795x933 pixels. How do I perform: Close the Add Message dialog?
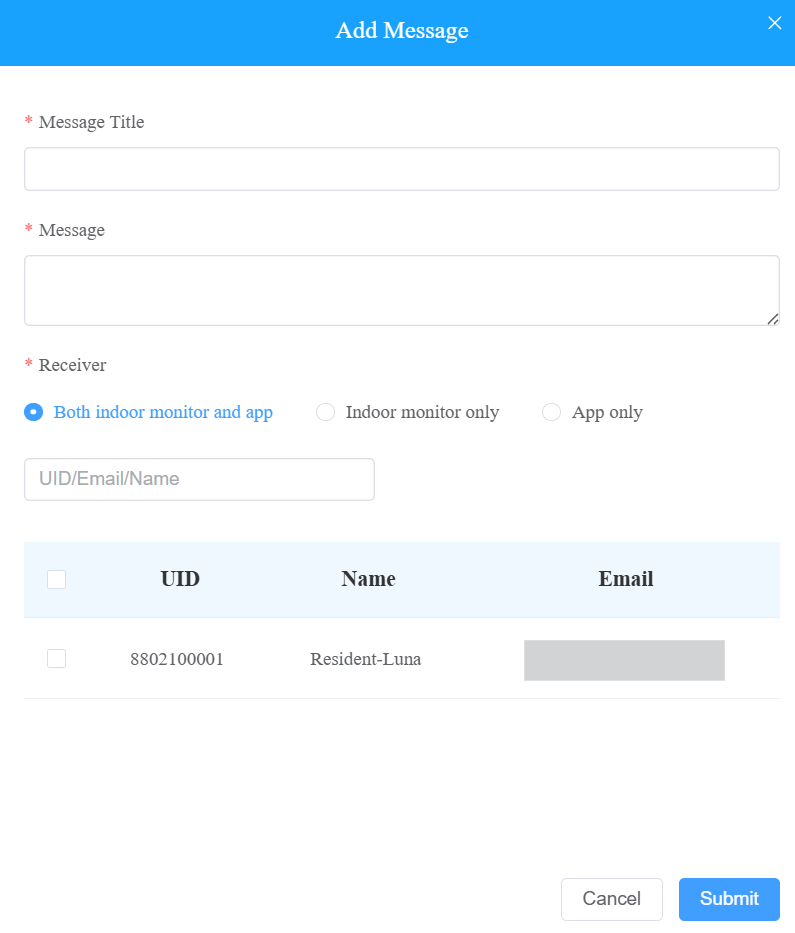(774, 23)
